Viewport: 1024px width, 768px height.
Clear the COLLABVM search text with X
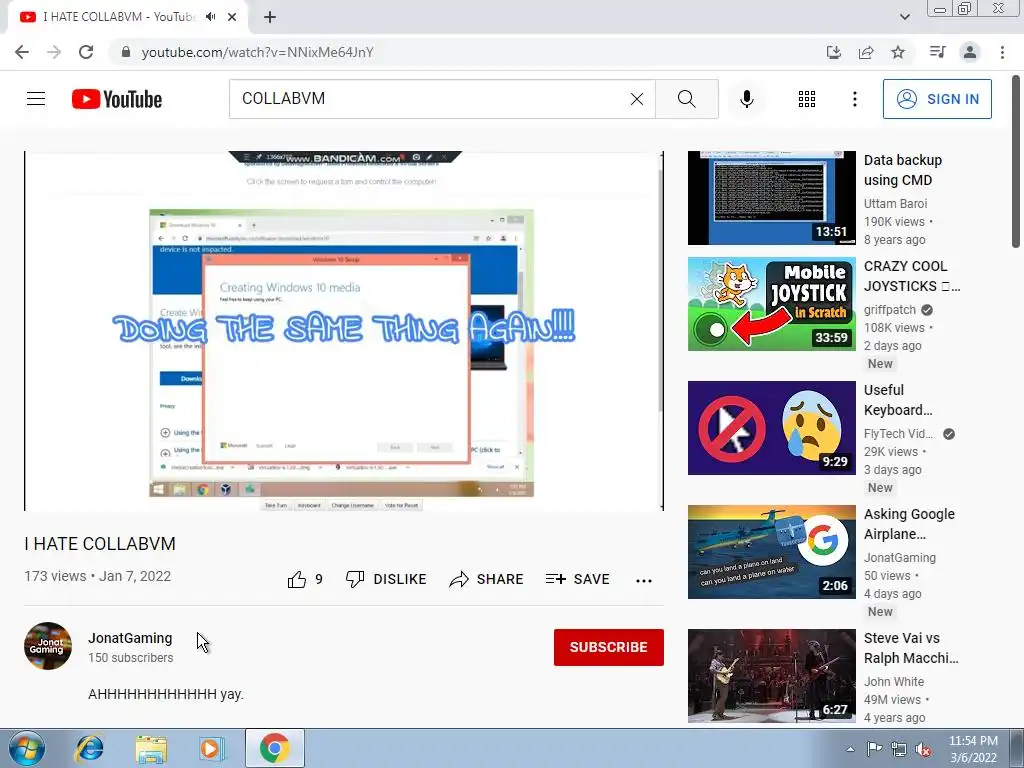pos(637,99)
